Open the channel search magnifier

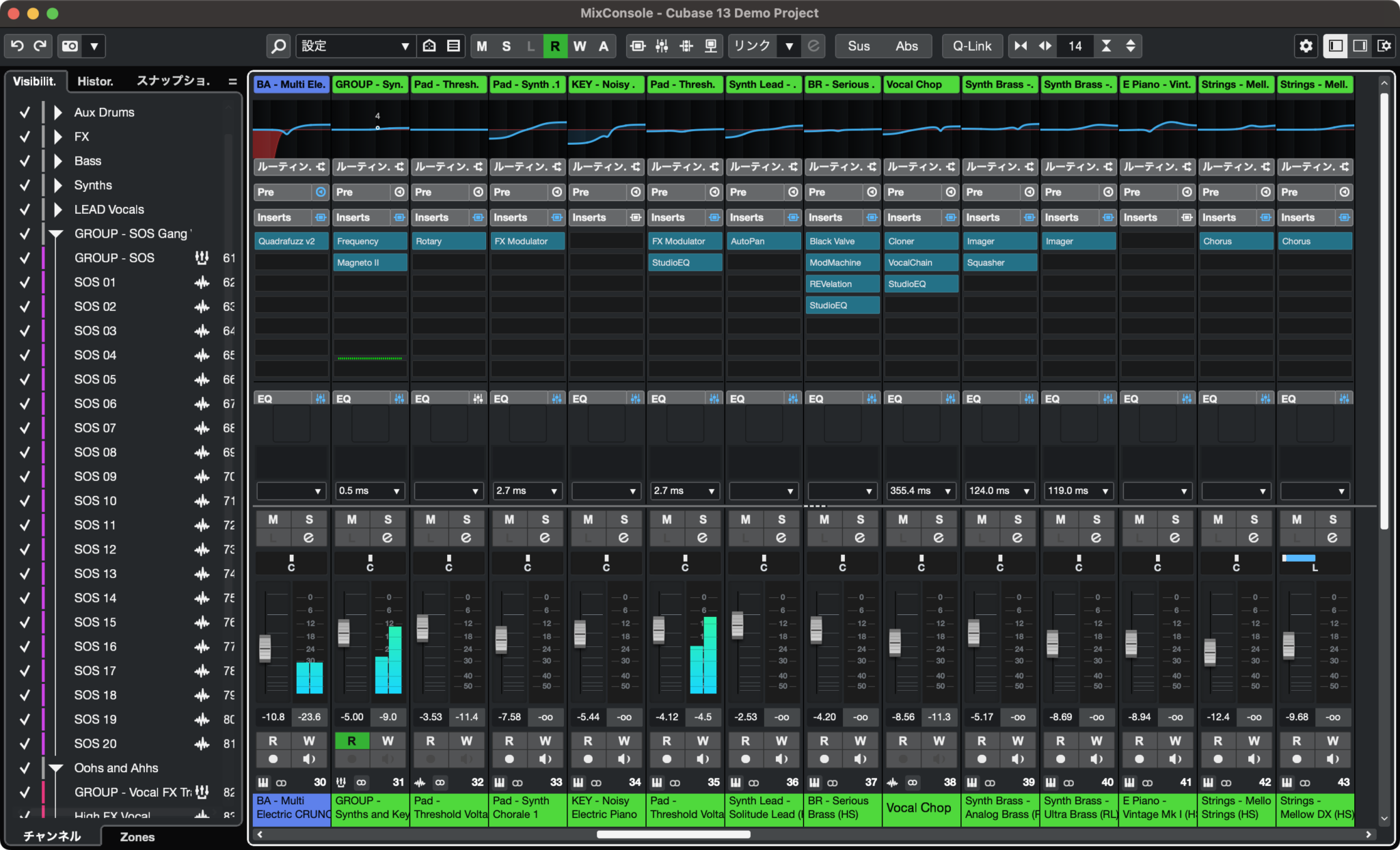click(x=278, y=46)
